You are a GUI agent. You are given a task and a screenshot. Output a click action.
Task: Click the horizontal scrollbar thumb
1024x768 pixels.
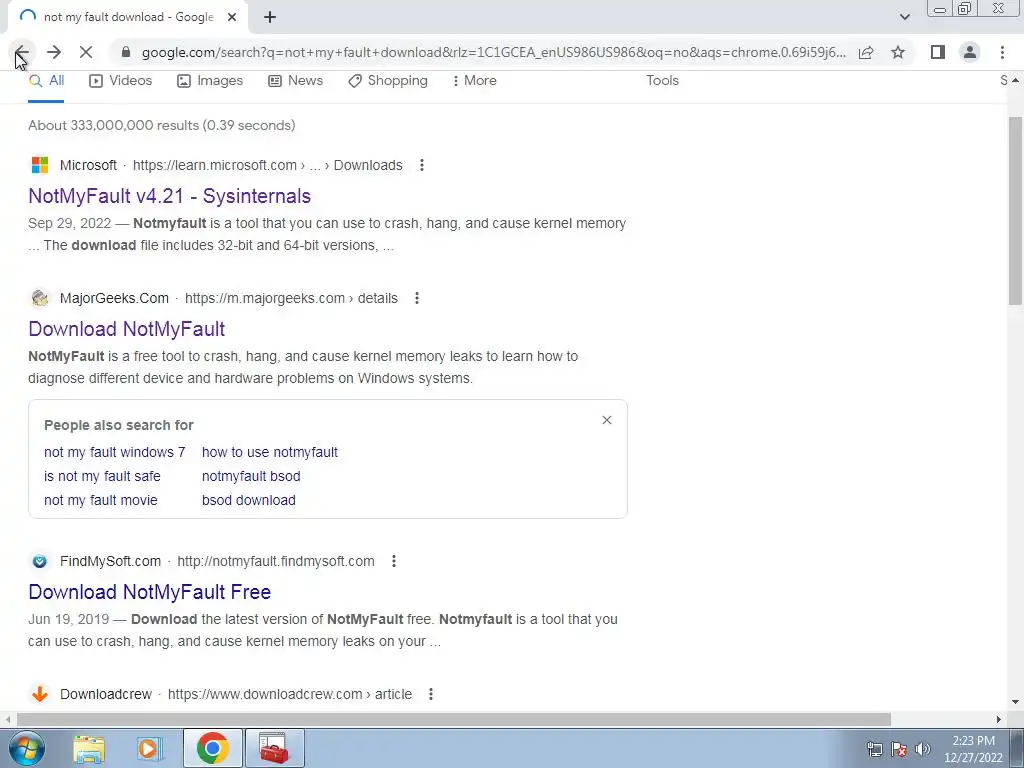(454, 719)
